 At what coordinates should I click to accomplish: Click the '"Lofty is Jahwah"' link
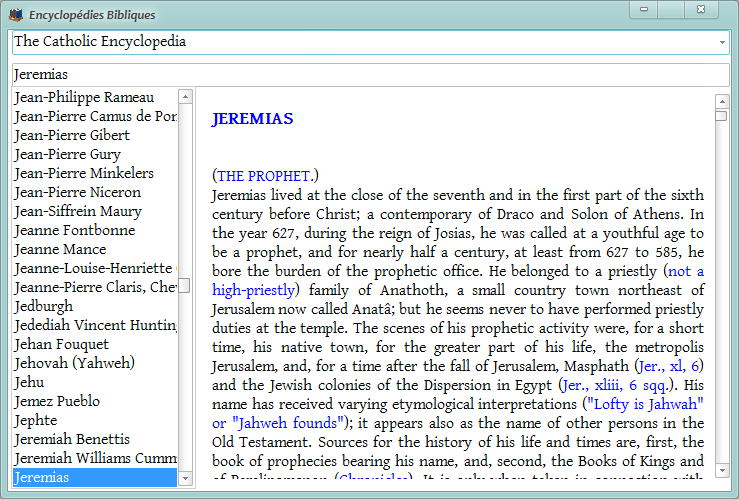(646, 404)
